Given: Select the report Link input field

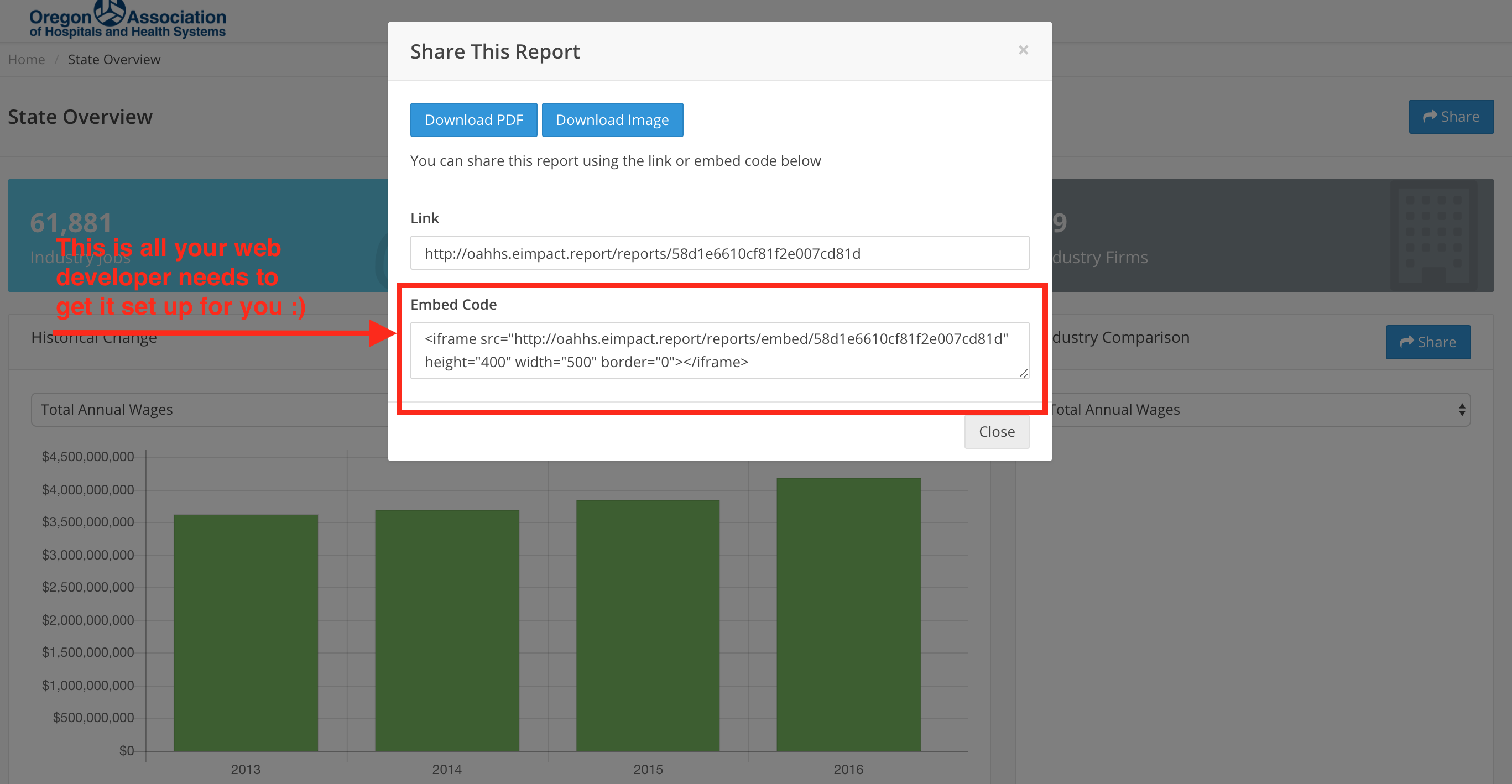Looking at the screenshot, I should pyautogui.click(x=719, y=253).
